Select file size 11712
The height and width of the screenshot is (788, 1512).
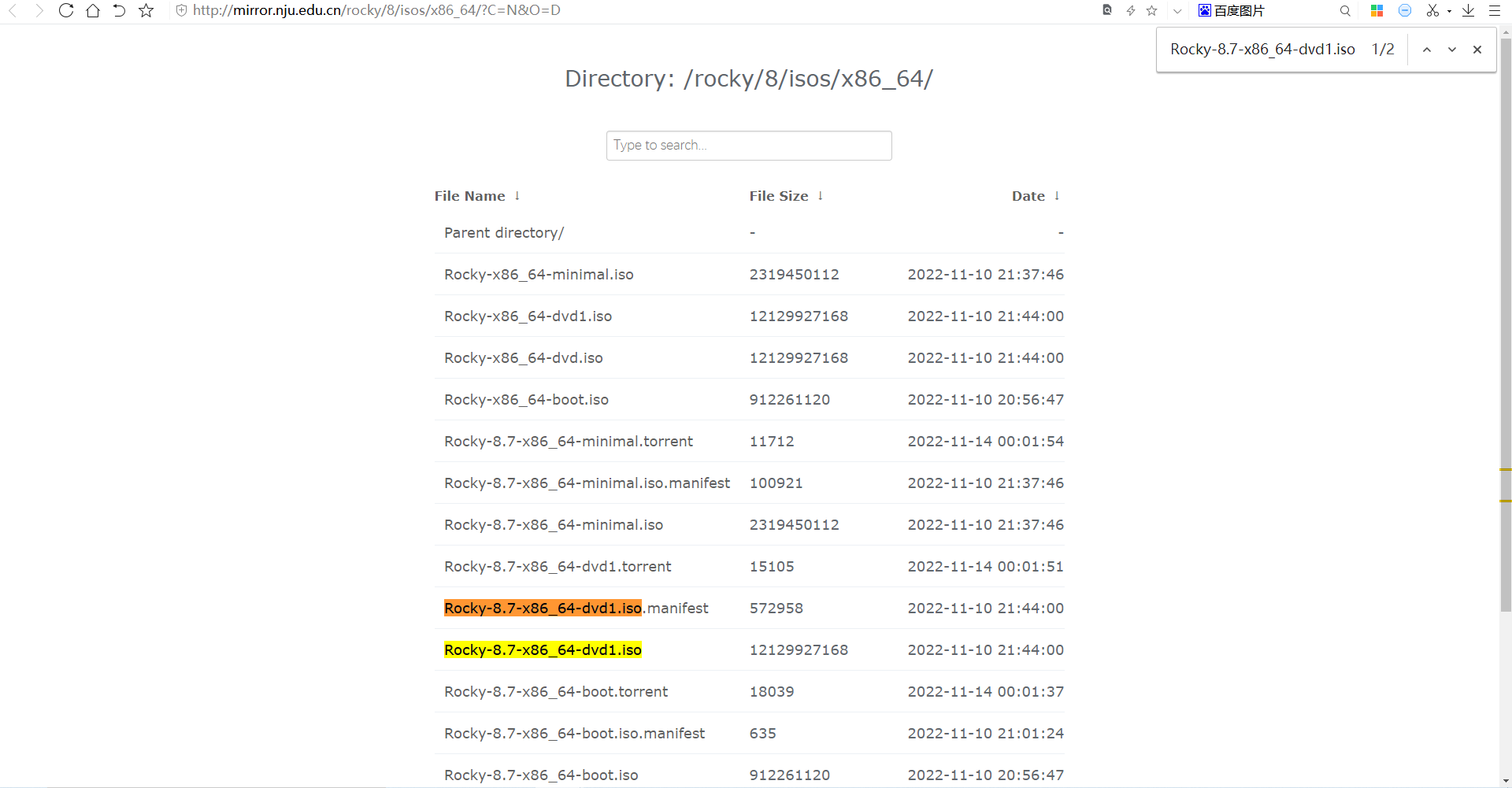click(772, 442)
